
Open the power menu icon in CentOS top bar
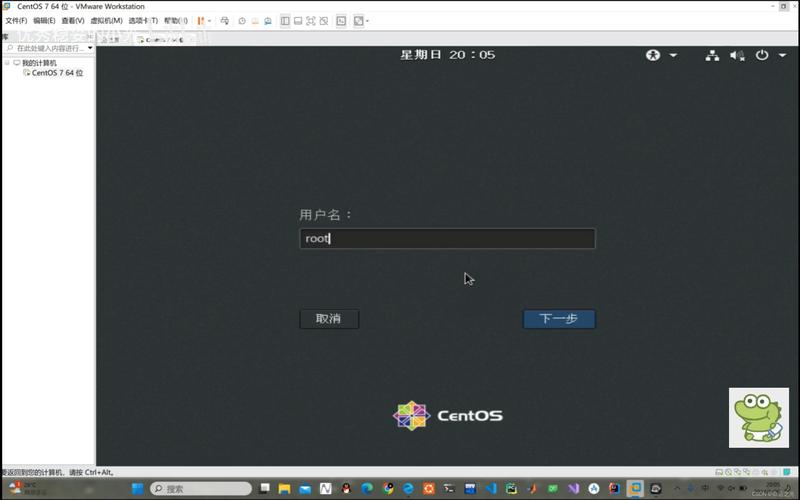[x=762, y=56]
